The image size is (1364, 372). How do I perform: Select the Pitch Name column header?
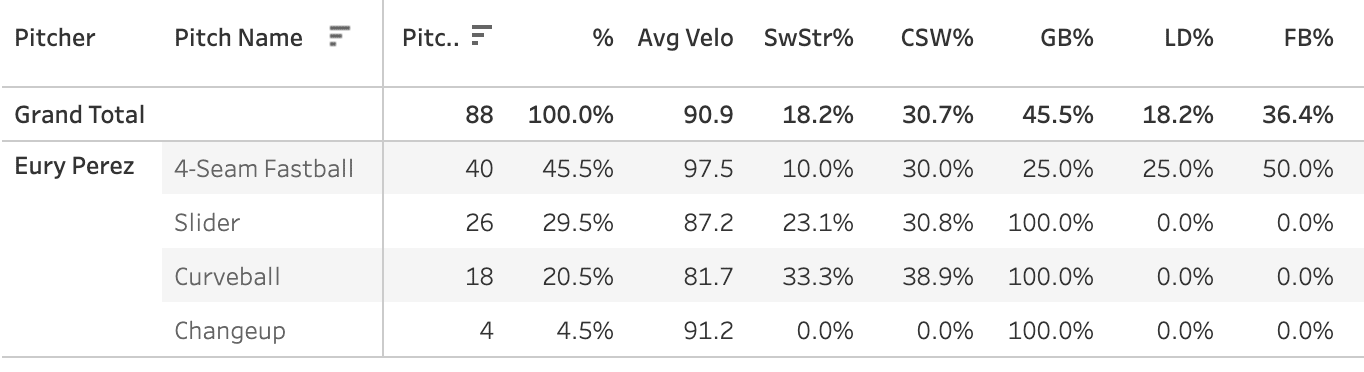[238, 39]
